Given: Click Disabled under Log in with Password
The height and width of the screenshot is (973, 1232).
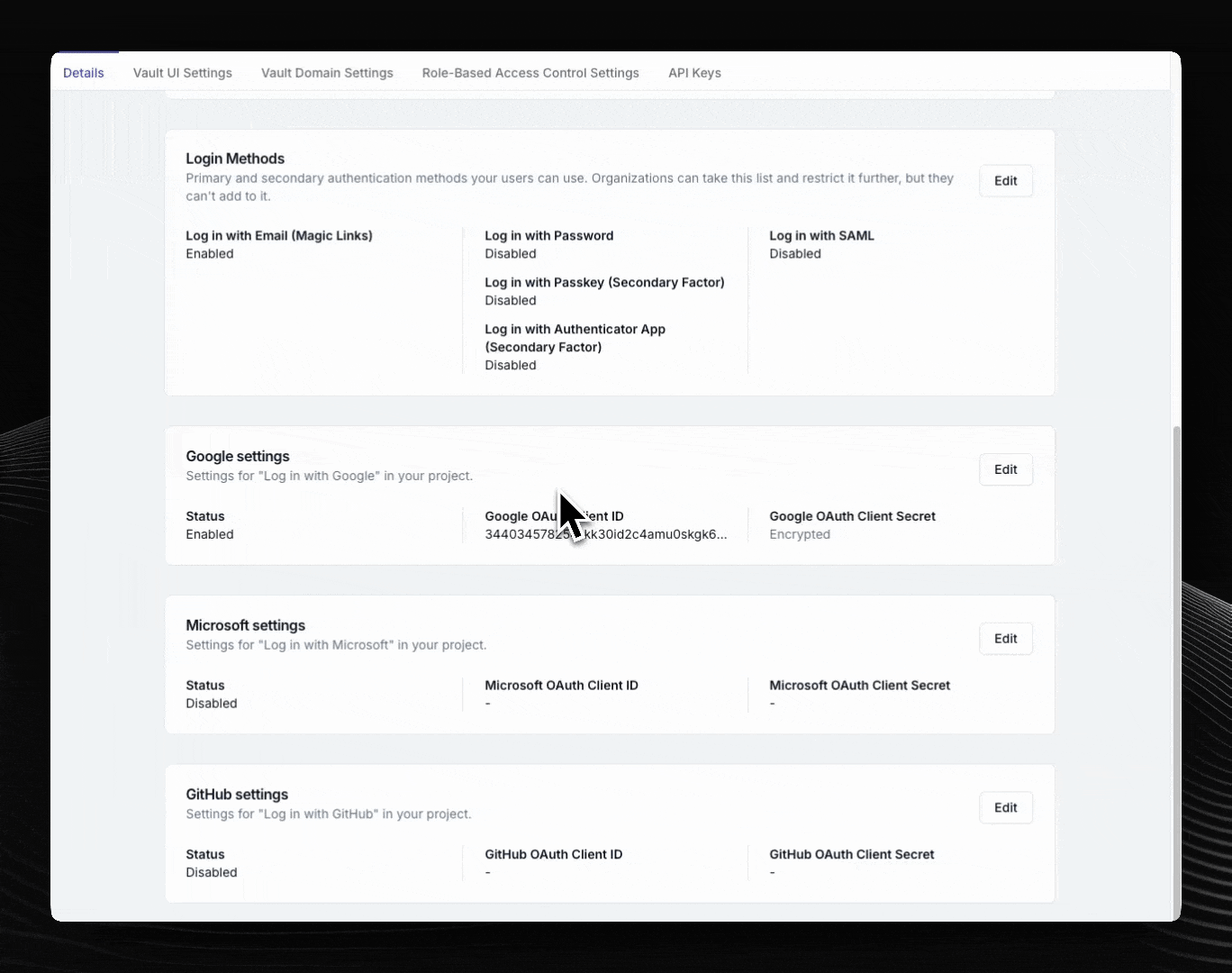Looking at the screenshot, I should 511,254.
